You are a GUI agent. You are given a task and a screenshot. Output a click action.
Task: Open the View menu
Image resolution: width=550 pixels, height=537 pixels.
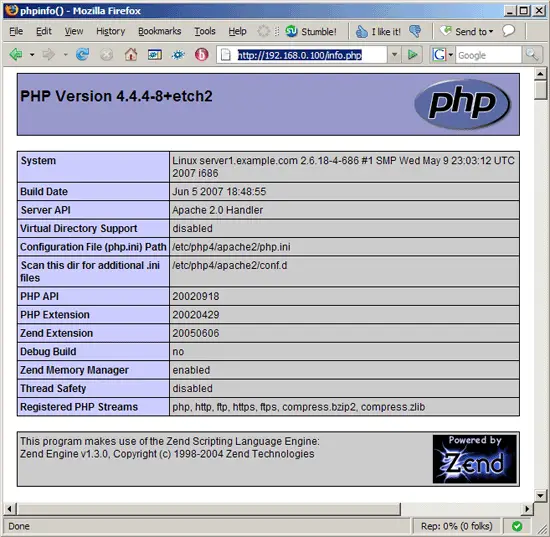[x=74, y=32]
